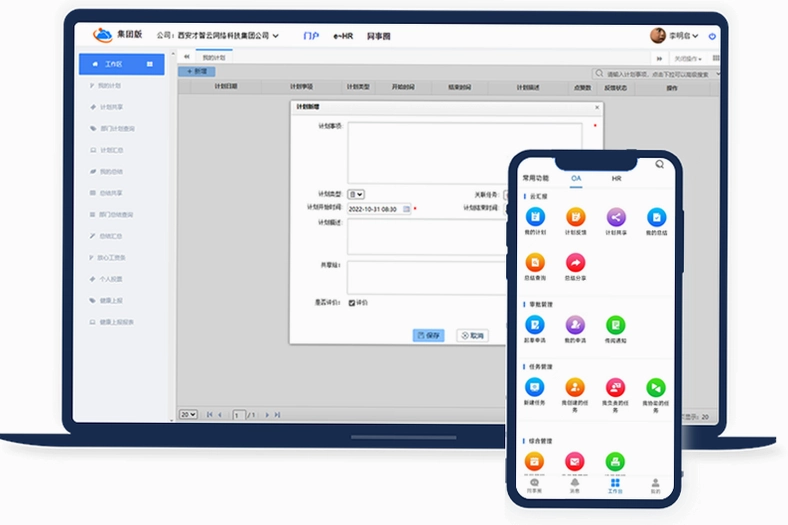Viewport: 788px width, 525px height.
Task: Click the 取消 cancel button
Action: (x=472, y=335)
